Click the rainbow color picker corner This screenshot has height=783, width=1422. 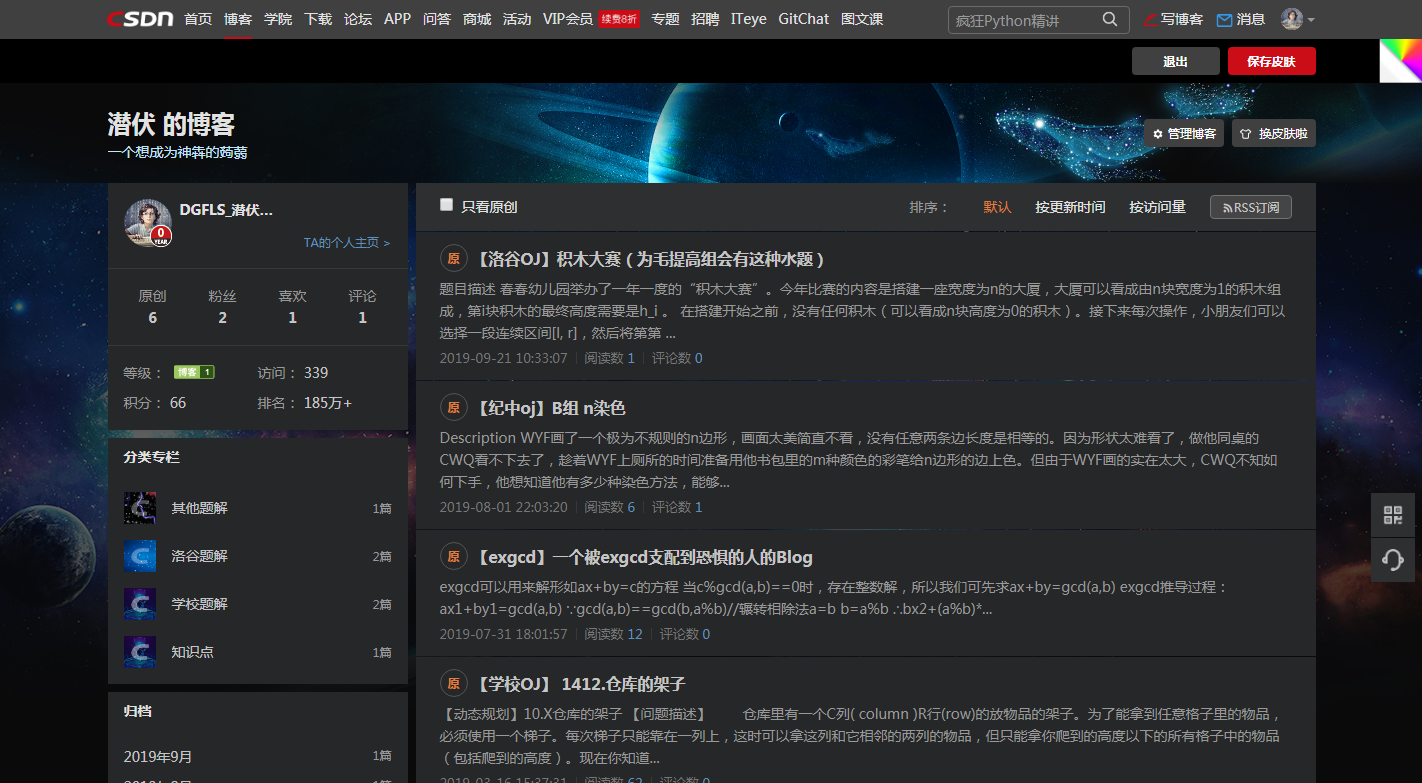click(x=1401, y=60)
